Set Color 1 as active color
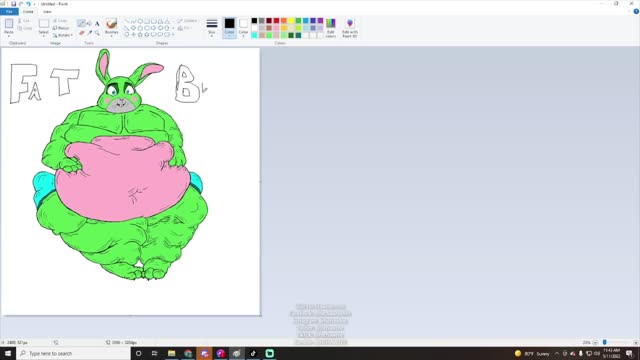Screen dimensions: 640x360 [229, 27]
